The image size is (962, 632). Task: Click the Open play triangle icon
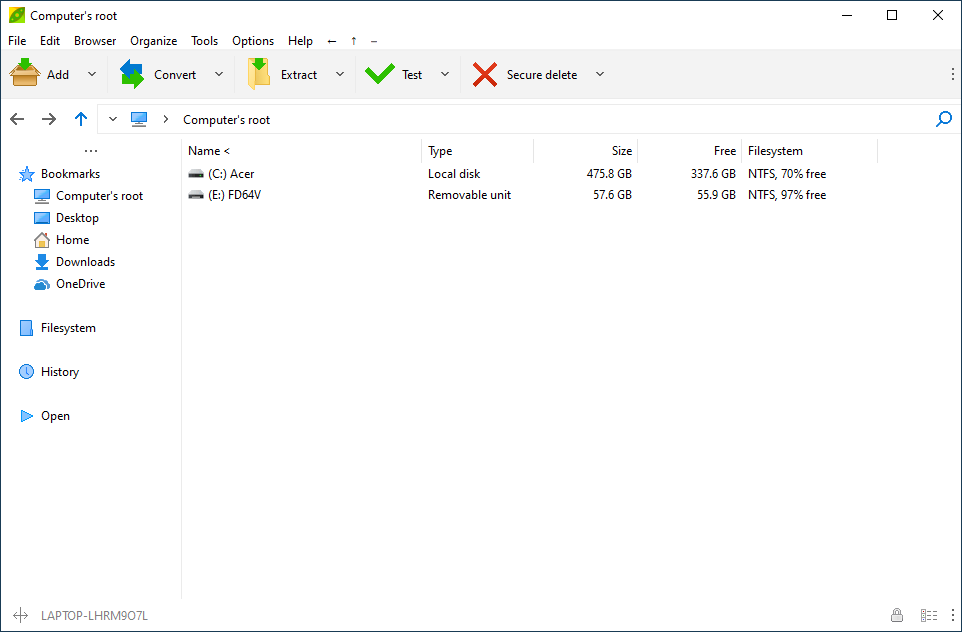pyautogui.click(x=26, y=416)
